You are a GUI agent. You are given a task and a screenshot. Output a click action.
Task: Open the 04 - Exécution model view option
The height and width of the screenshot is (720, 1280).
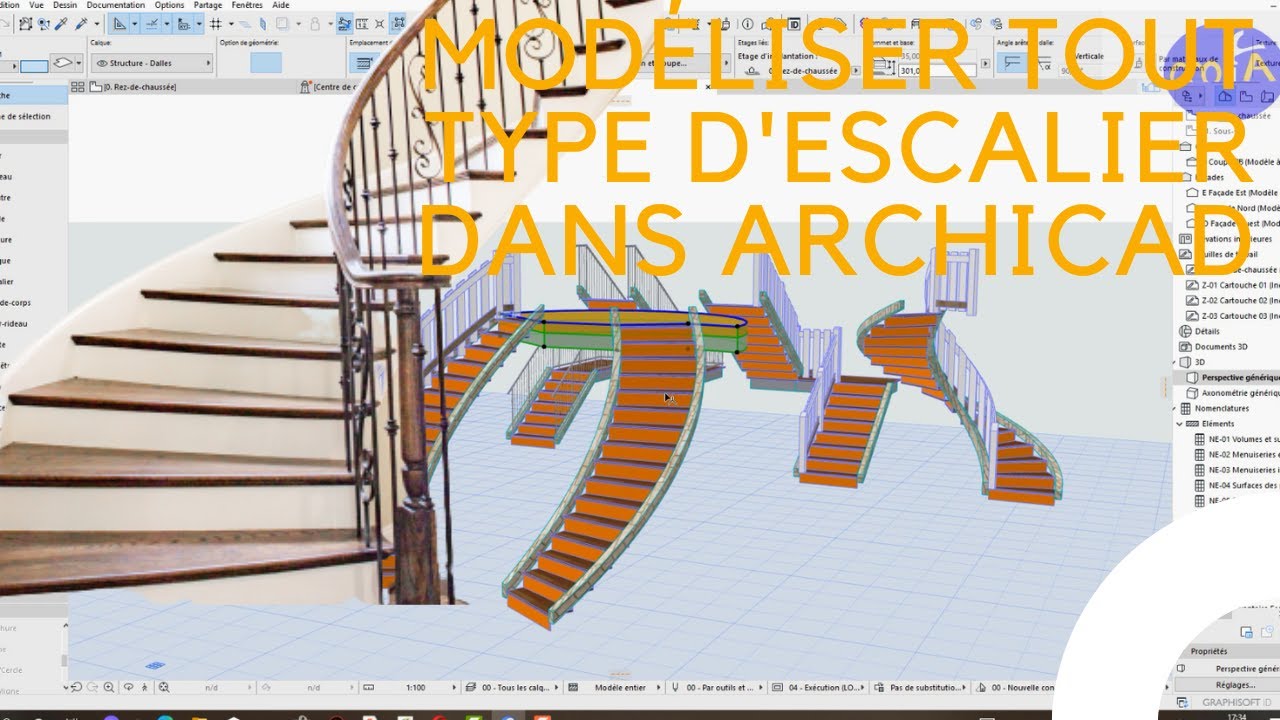point(818,688)
